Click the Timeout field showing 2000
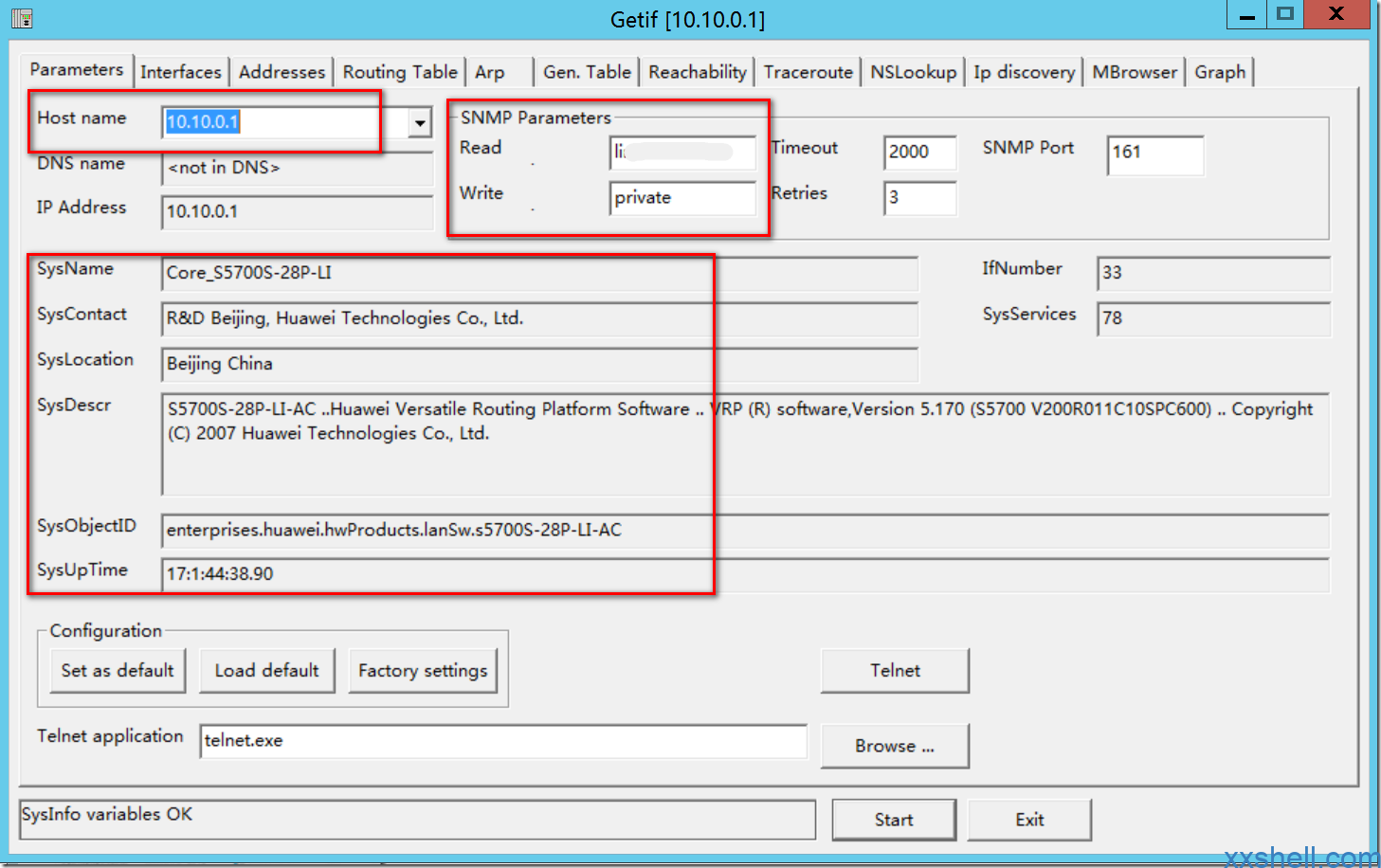The image size is (1381, 868). pyautogui.click(x=919, y=152)
